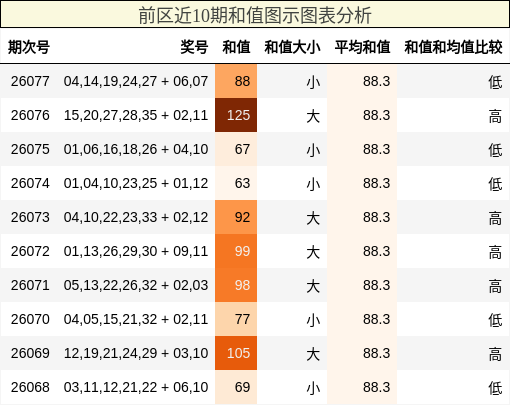Click the sum value 77 cell
510x405 pixels.
point(236,319)
